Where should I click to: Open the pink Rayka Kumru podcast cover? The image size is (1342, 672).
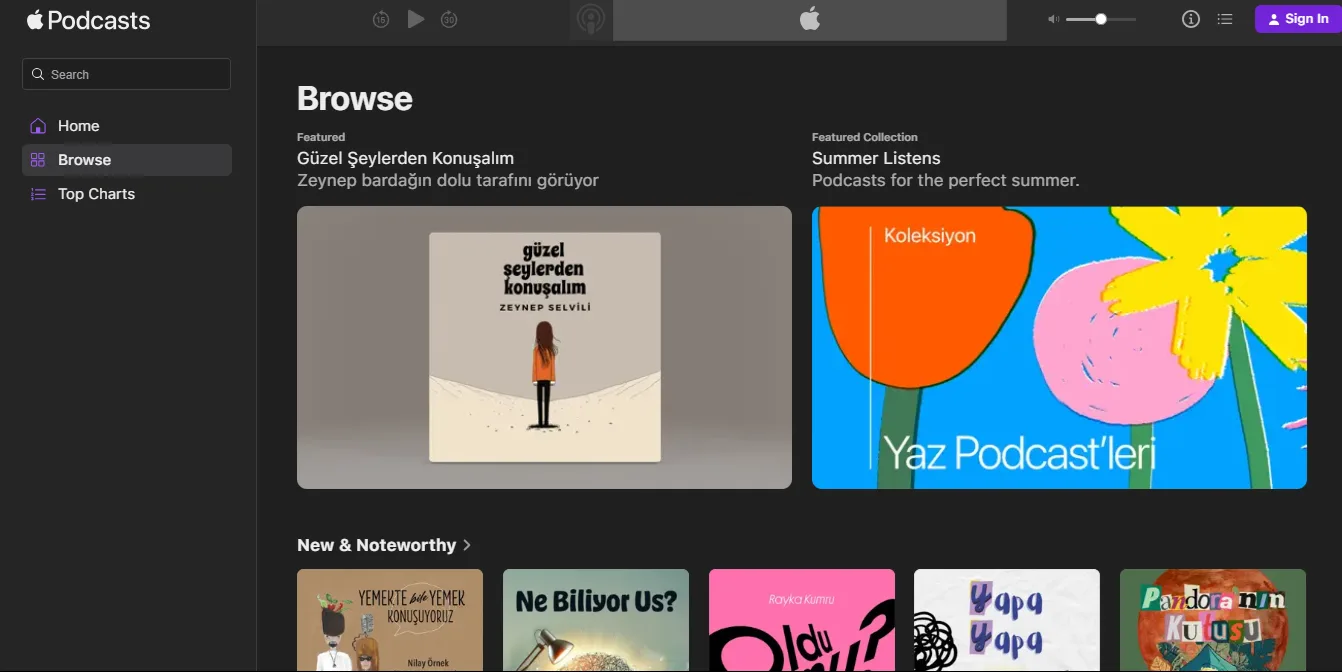(x=802, y=620)
